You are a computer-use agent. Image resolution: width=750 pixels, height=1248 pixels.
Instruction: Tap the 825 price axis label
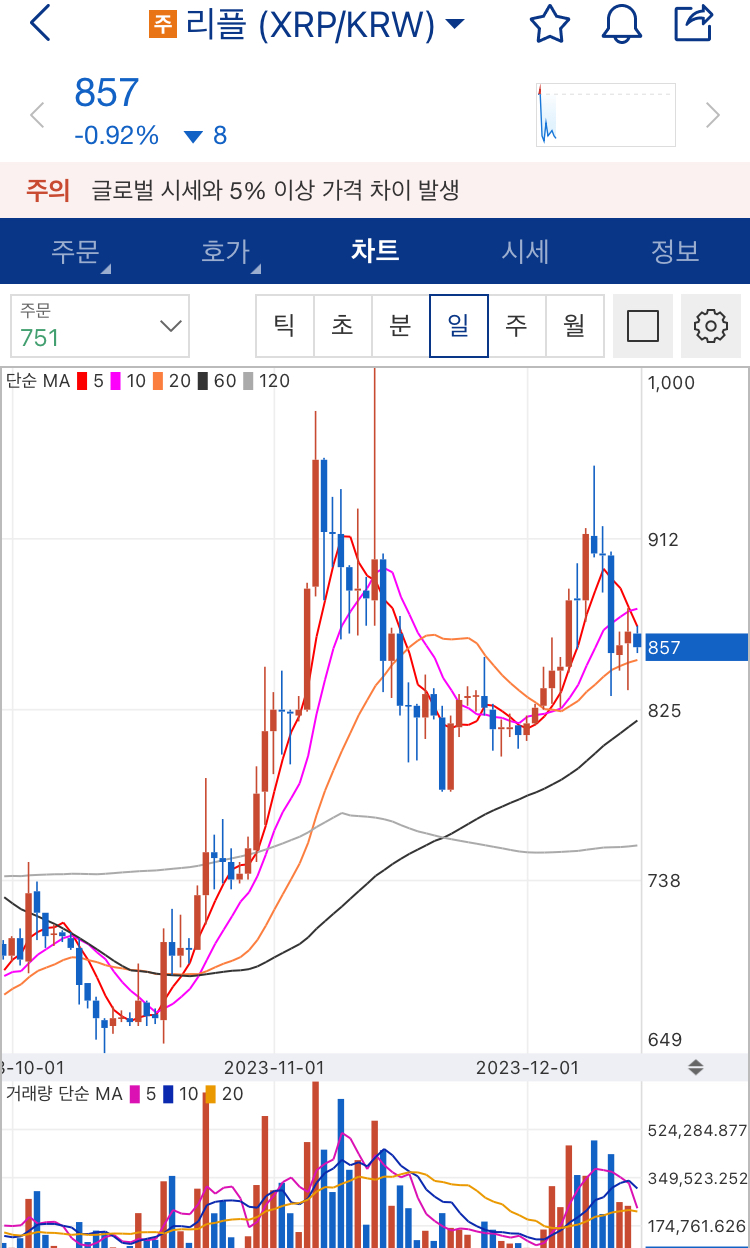(x=664, y=710)
